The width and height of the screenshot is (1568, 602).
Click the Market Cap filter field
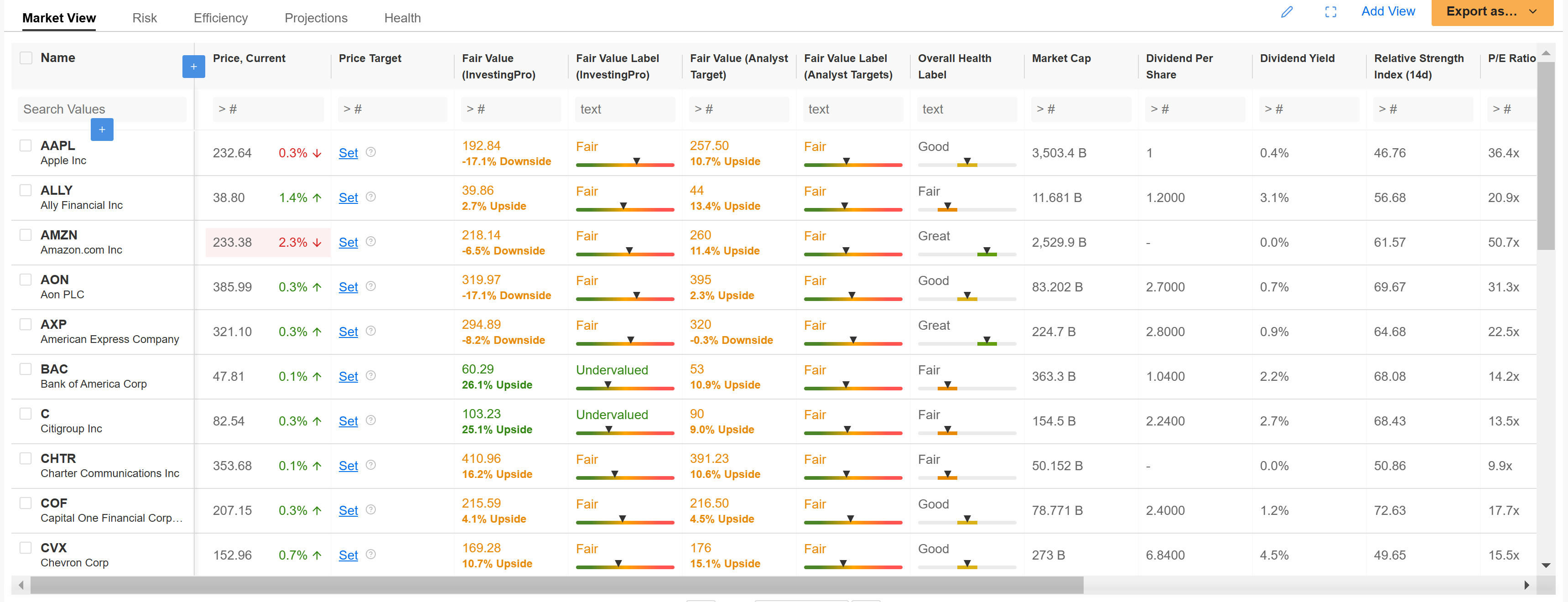tap(1081, 109)
